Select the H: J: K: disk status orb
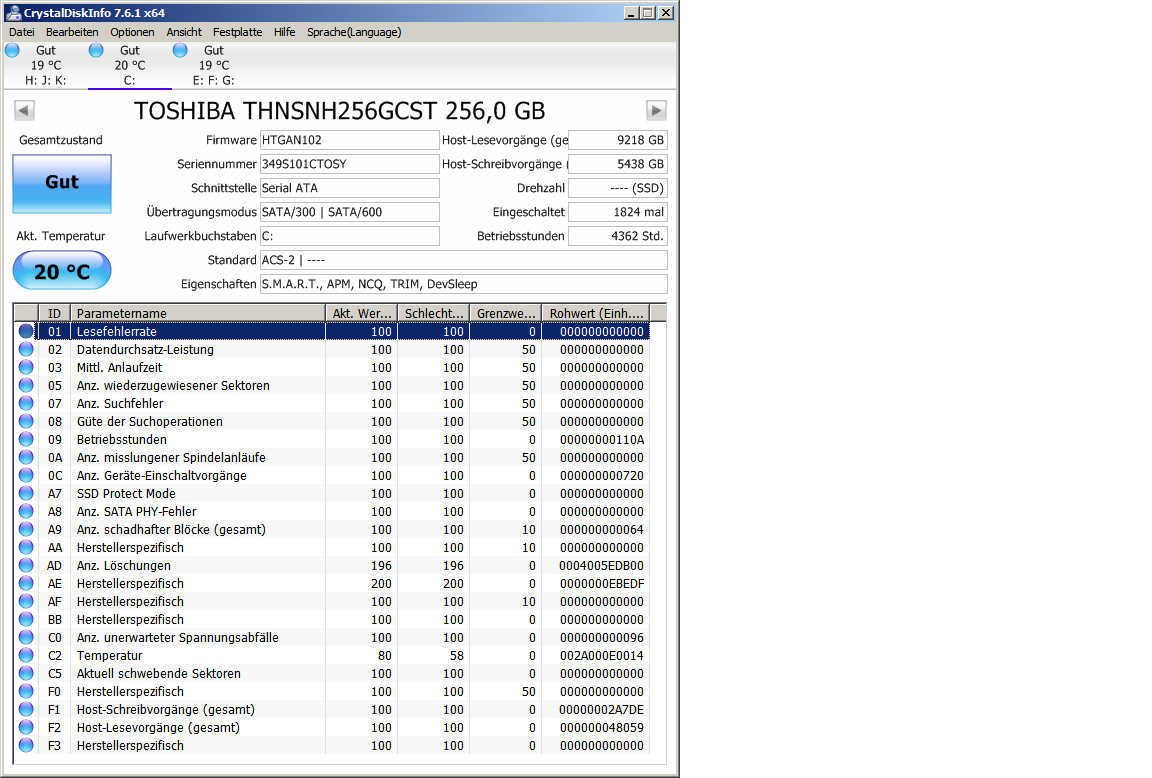 [12, 50]
